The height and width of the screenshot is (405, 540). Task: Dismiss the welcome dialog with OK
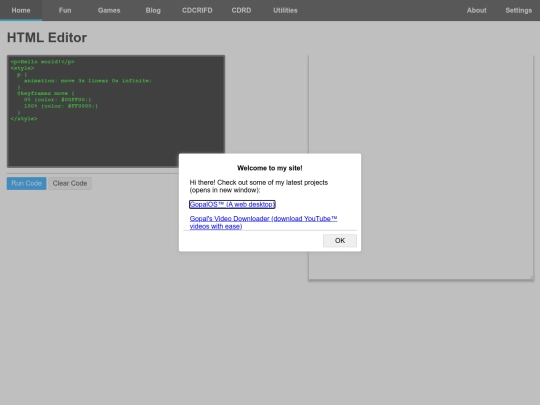pos(340,240)
